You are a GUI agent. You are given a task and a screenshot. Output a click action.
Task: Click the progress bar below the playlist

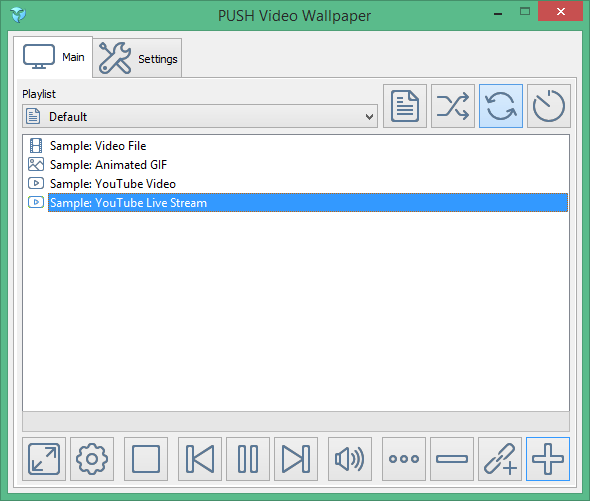point(296,422)
